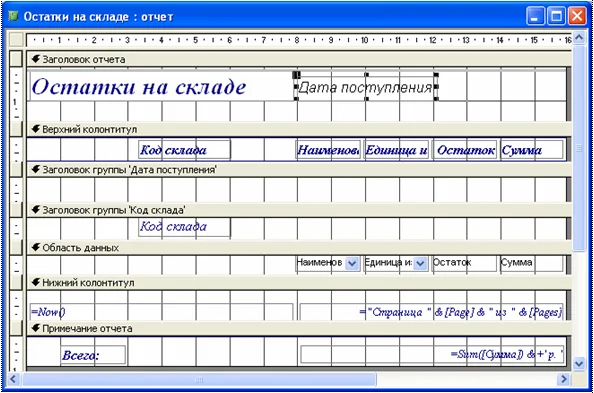
Task: Click the vertical scrollbar up arrow
Action: coord(579,38)
